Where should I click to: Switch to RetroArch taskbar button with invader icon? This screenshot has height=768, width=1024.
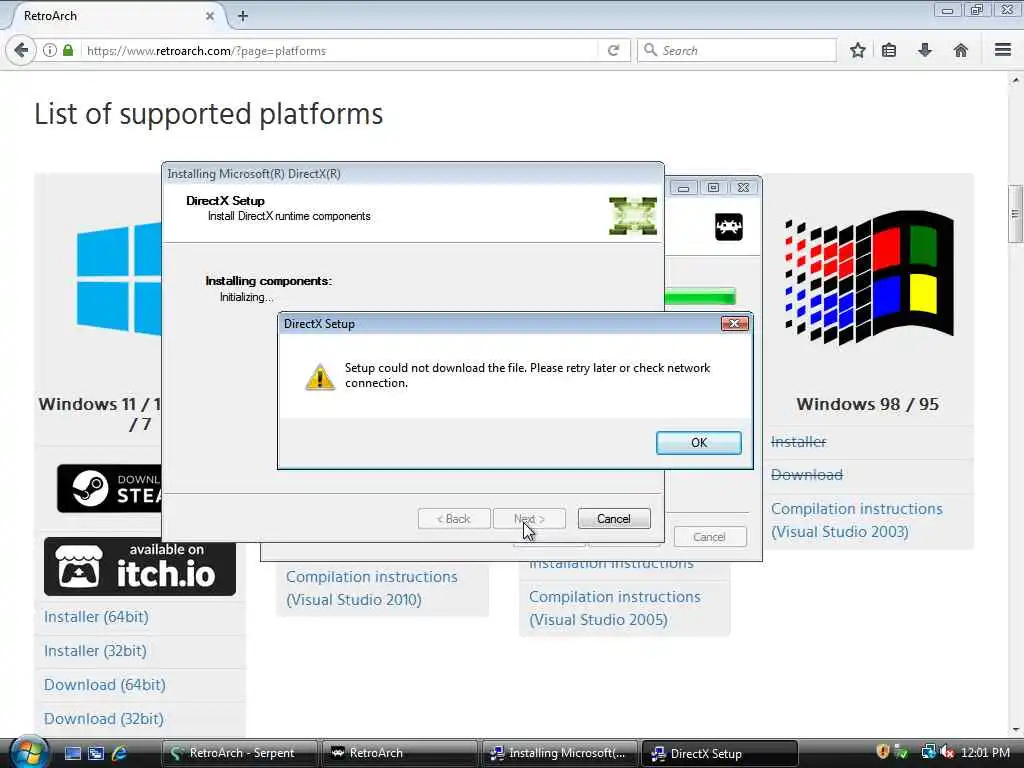pos(399,753)
